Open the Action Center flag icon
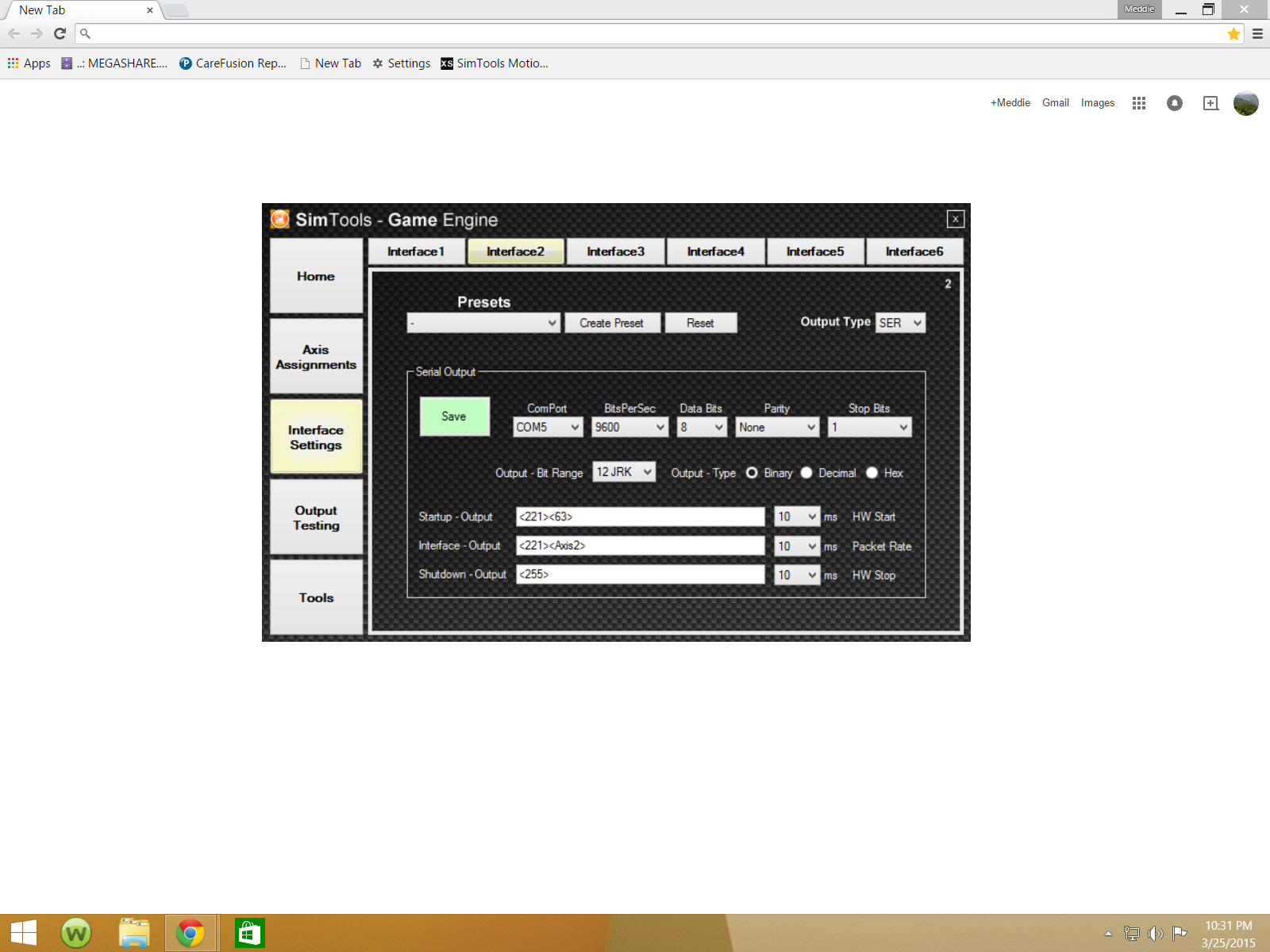 [x=1180, y=934]
